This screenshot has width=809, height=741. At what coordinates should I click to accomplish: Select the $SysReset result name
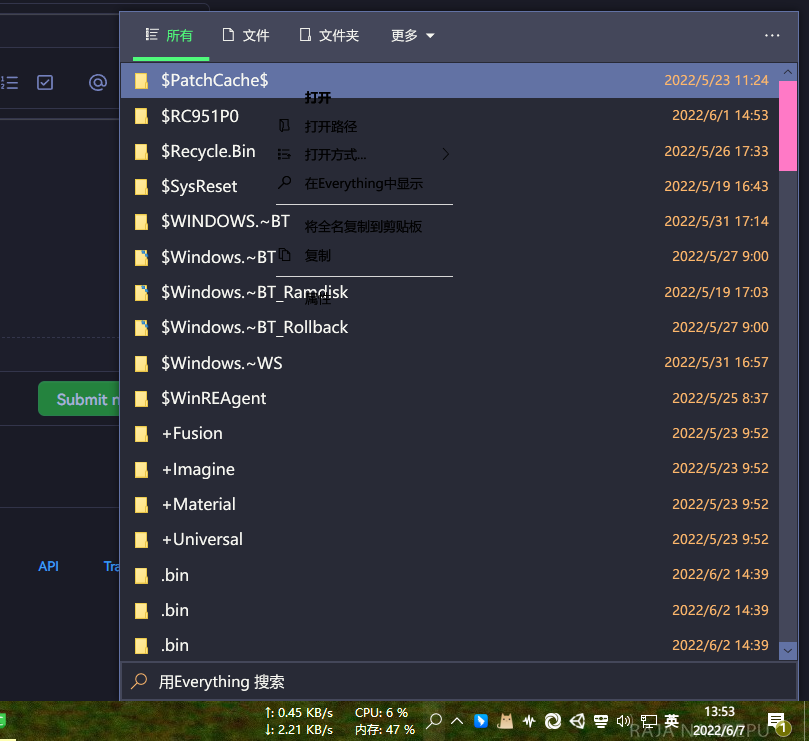[199, 186]
